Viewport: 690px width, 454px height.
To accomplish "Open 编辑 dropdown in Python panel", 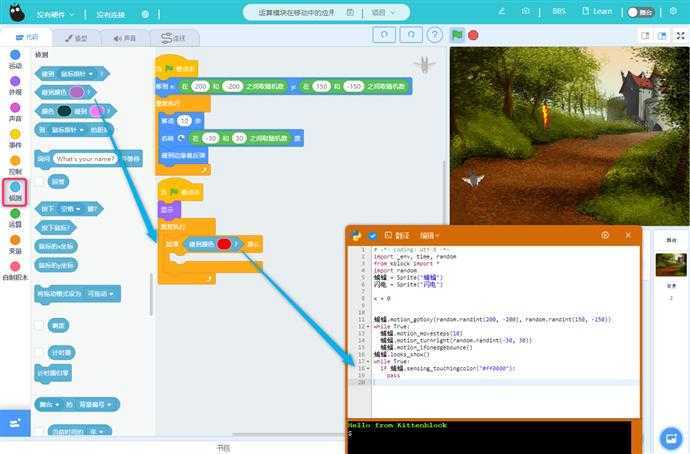I will tap(429, 236).
